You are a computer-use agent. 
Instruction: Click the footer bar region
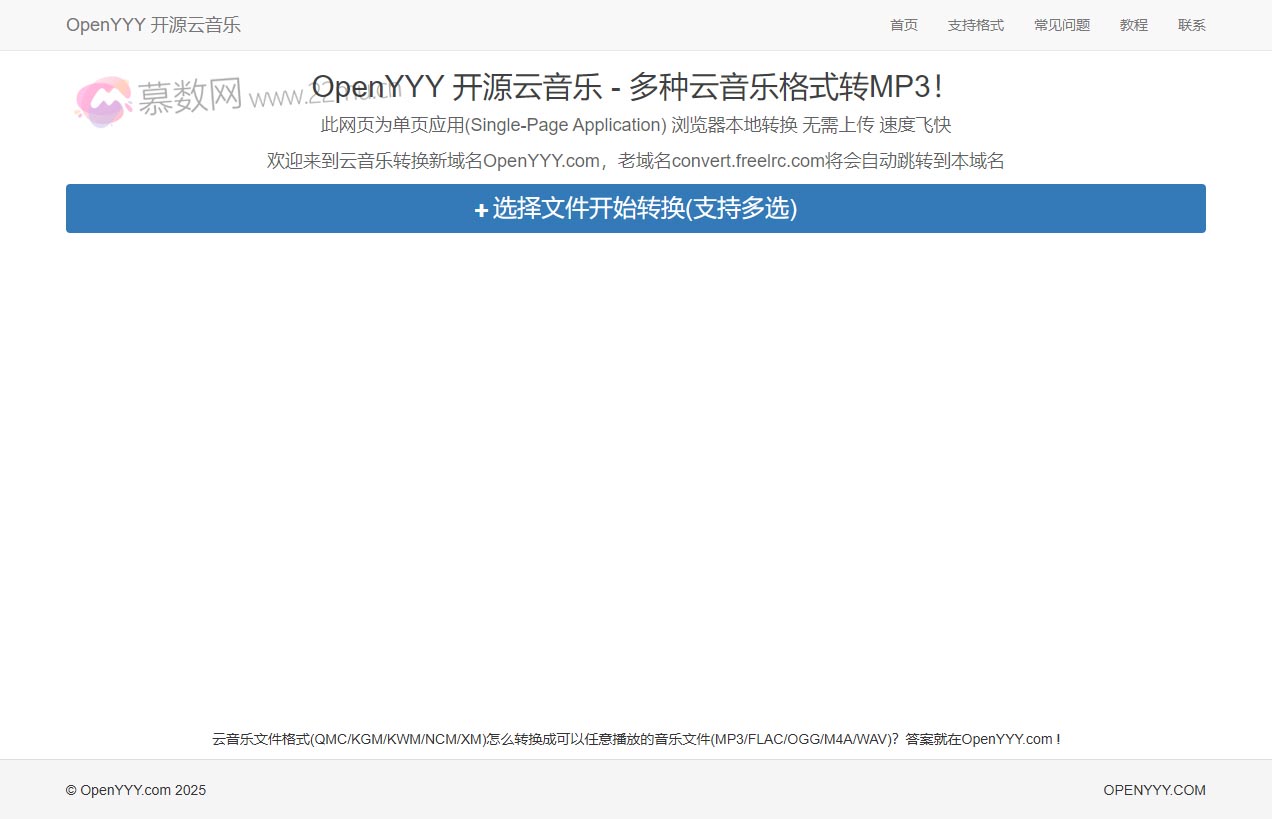pyautogui.click(x=636, y=790)
